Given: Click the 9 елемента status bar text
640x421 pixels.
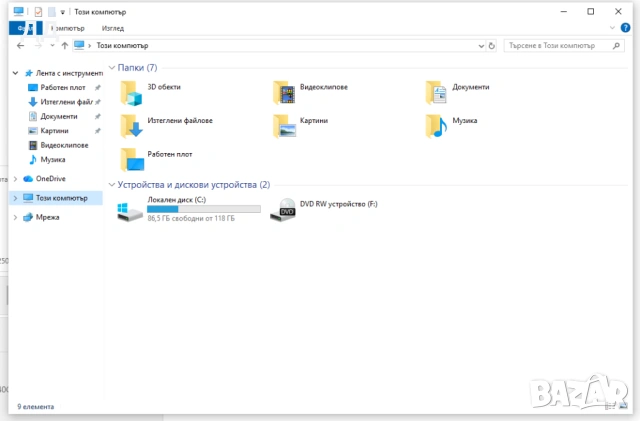Looking at the screenshot, I should [36, 407].
